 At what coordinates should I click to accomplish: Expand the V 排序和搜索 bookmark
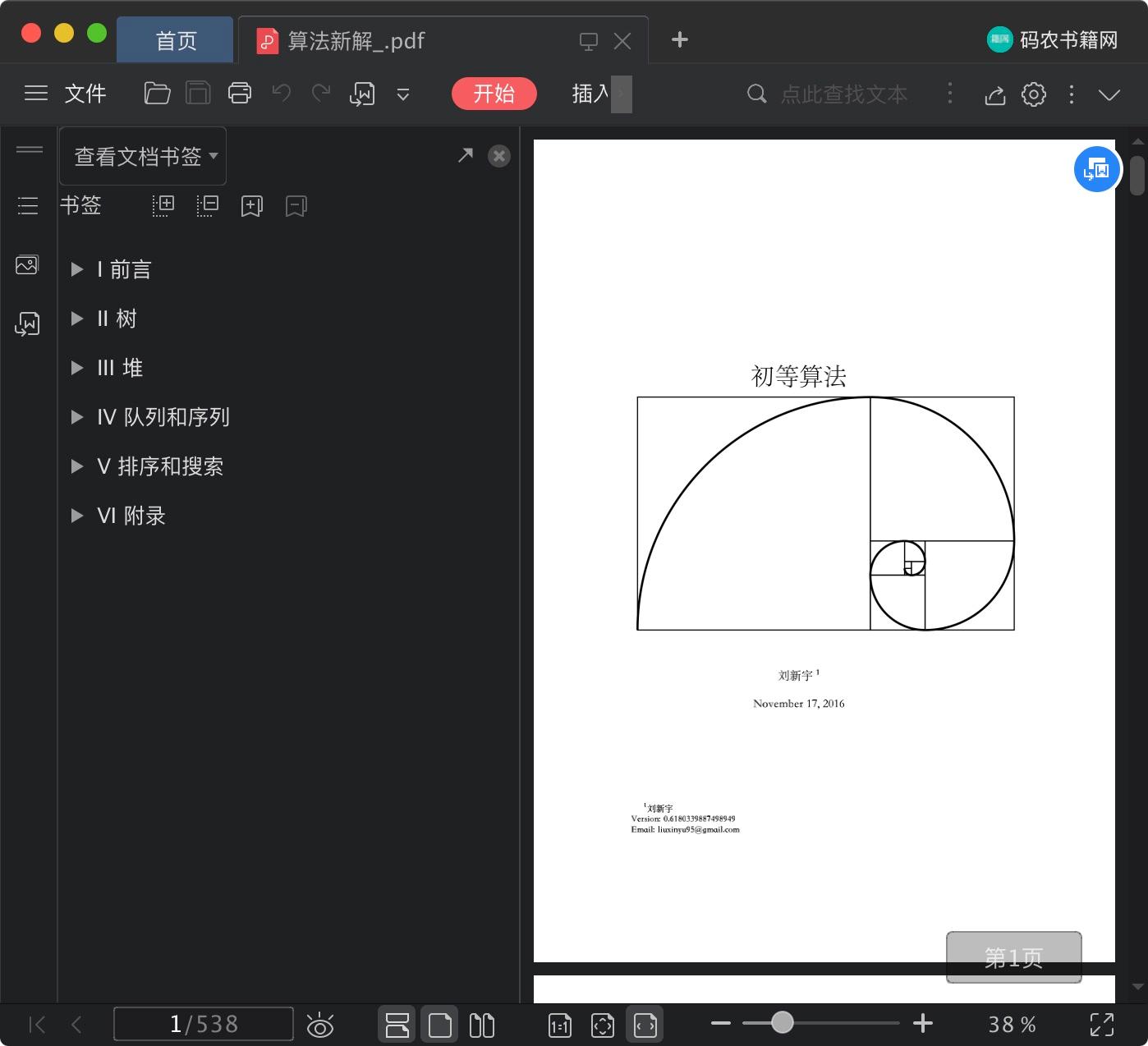point(77,466)
